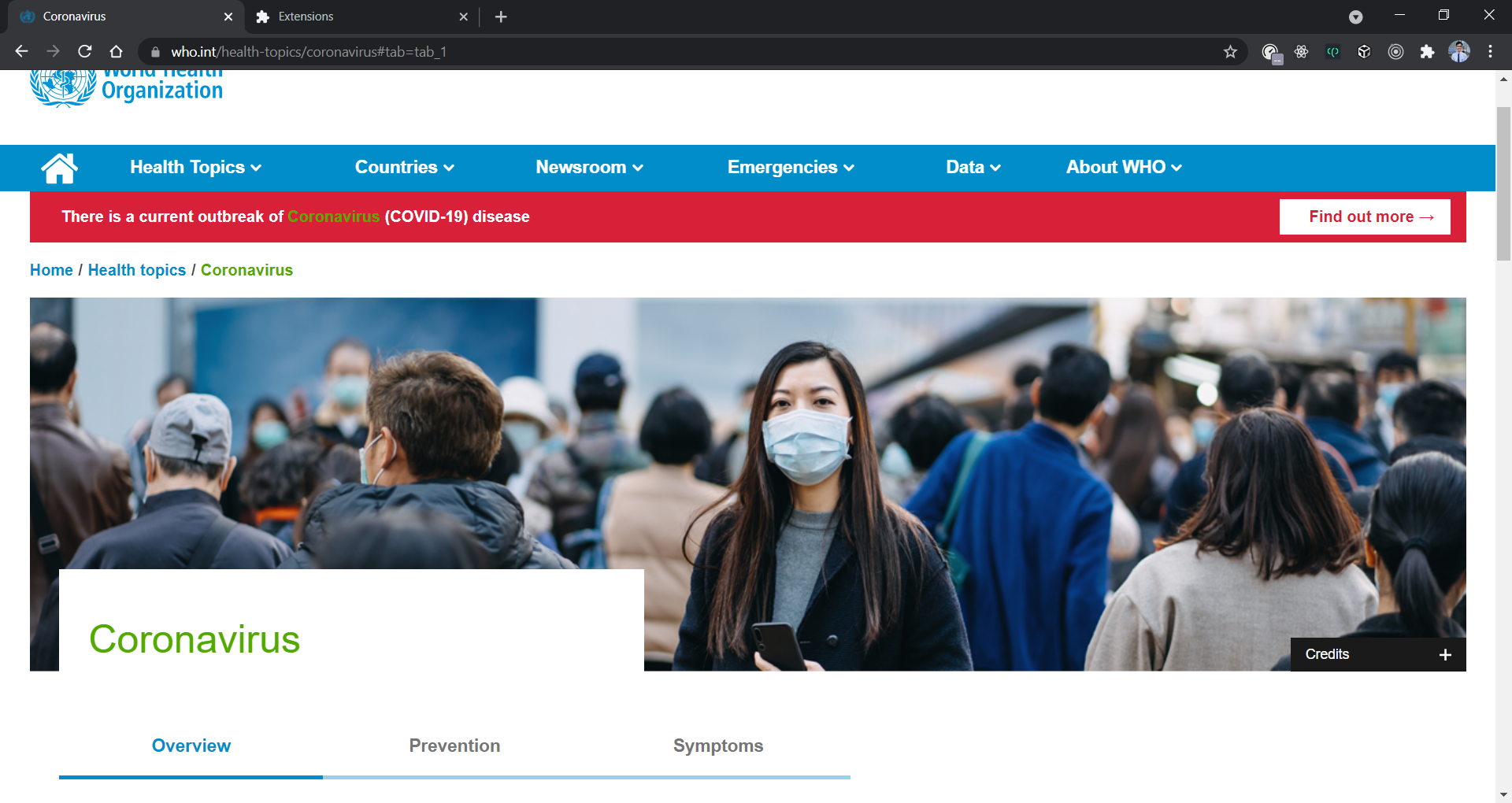Click the first extension icon with badge

tap(1271, 53)
